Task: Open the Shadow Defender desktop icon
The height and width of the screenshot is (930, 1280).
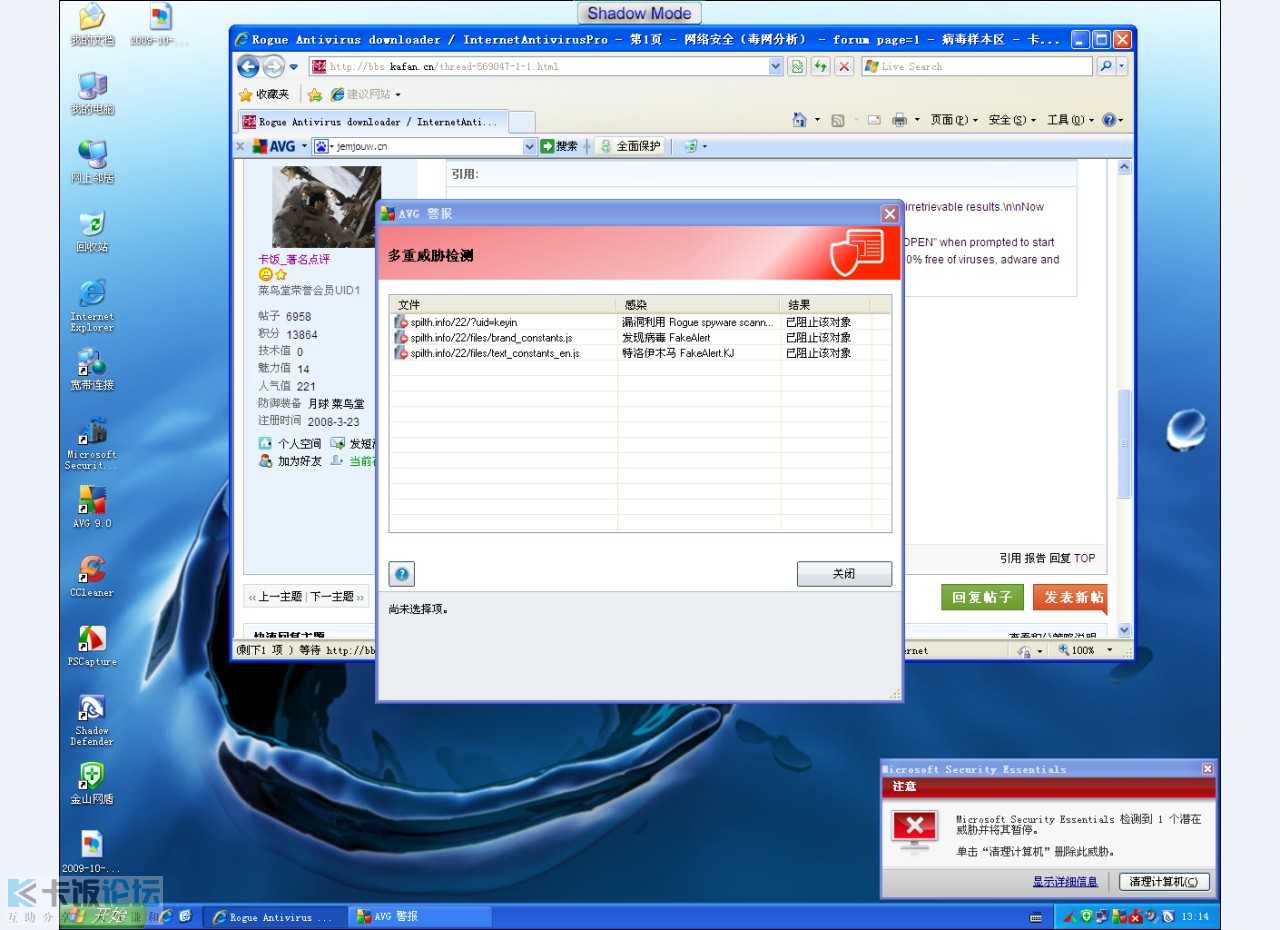Action: point(92,719)
